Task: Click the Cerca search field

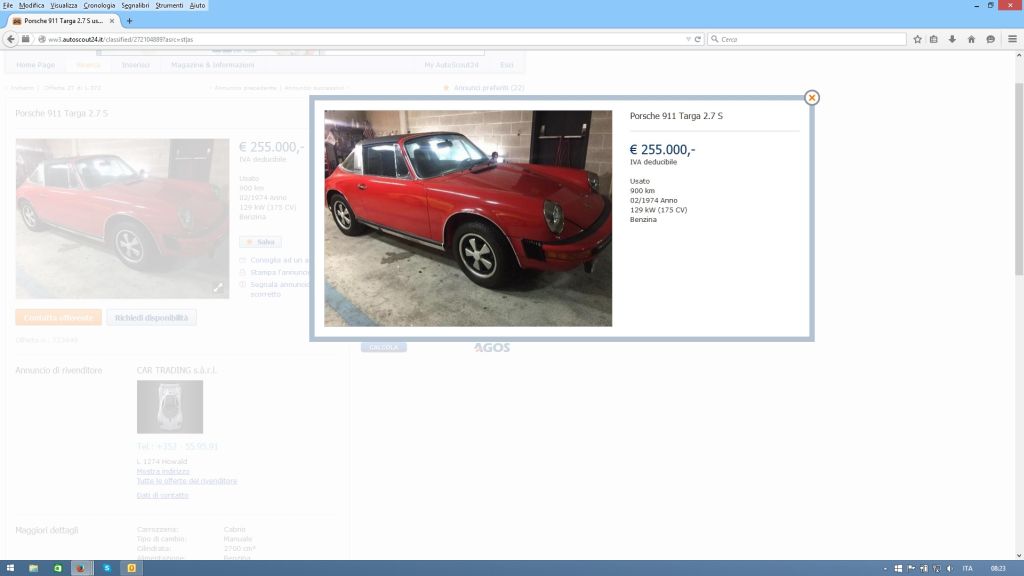Action: click(807, 39)
